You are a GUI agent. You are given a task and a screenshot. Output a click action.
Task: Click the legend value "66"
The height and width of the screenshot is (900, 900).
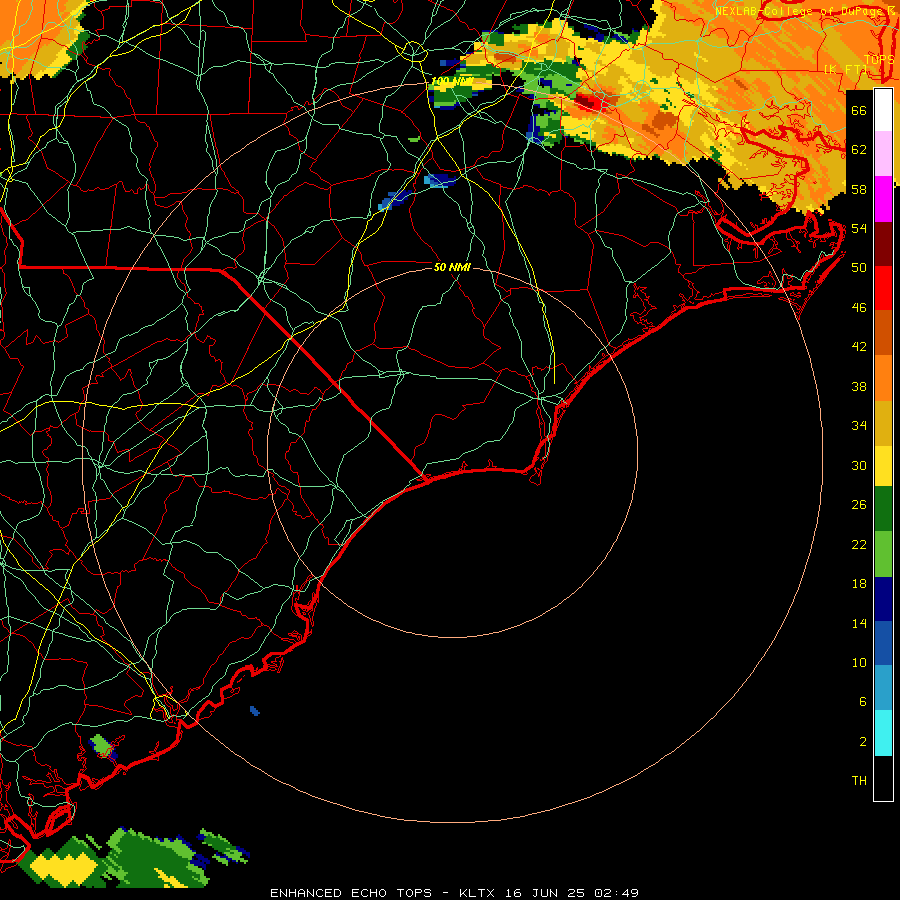[x=859, y=110]
